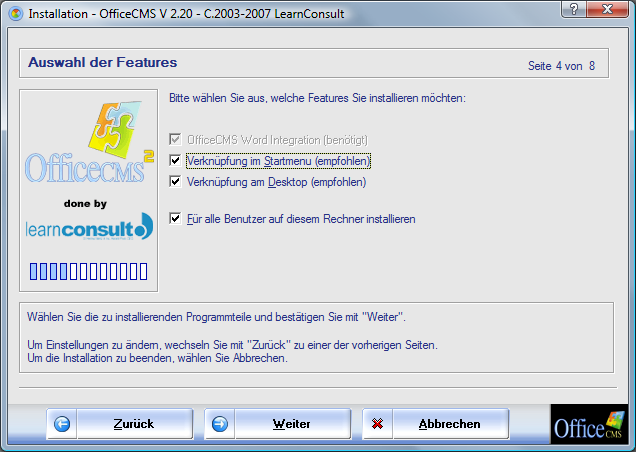
Task: Click the blue back arrow icon
Action: (62, 424)
